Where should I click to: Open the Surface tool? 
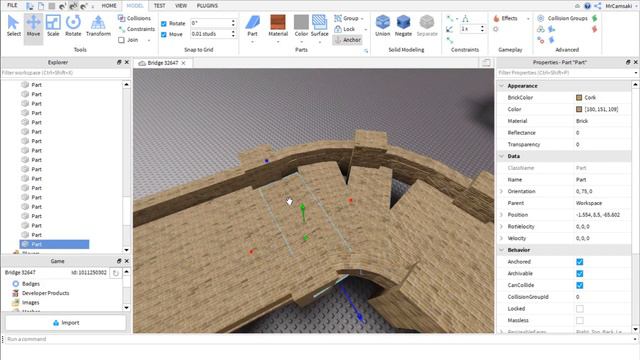point(319,26)
